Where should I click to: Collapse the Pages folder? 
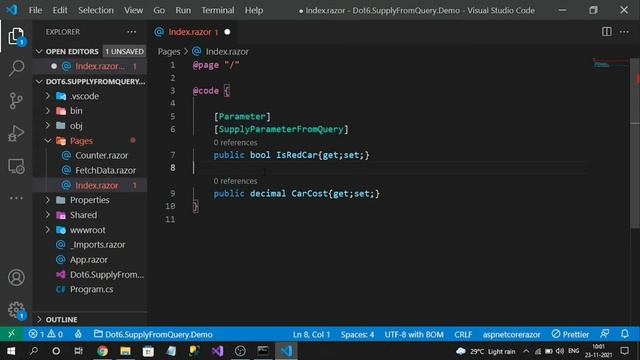pyautogui.click(x=48, y=141)
